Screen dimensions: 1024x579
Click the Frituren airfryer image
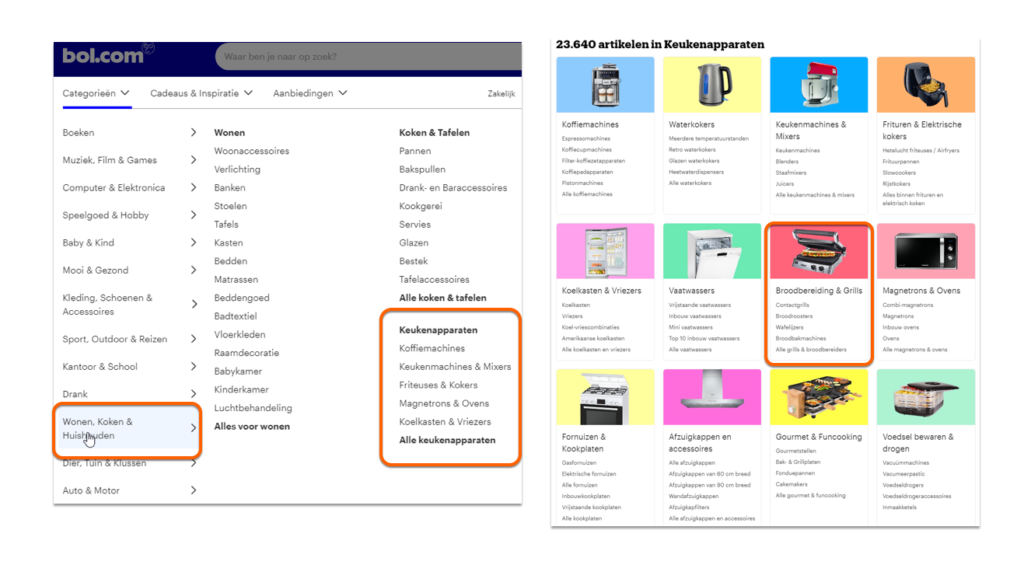[x=925, y=85]
